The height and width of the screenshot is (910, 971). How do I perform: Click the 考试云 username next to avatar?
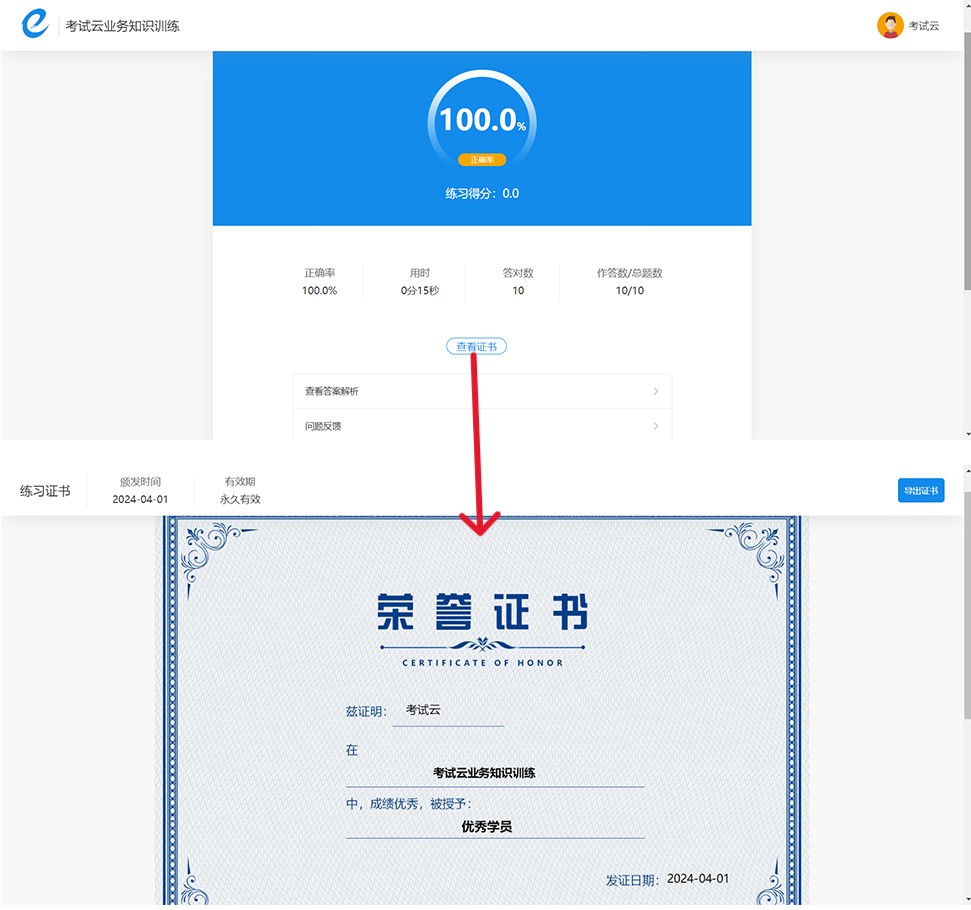[x=924, y=26]
